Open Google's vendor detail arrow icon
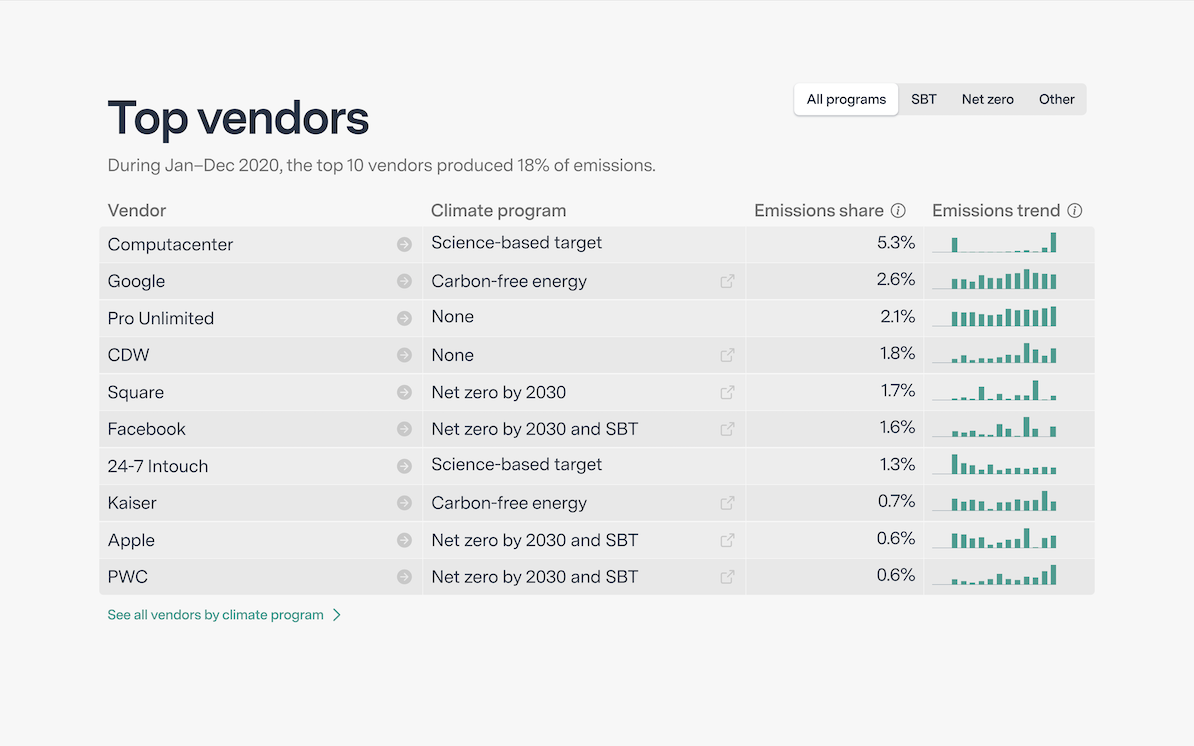 pyautogui.click(x=404, y=281)
